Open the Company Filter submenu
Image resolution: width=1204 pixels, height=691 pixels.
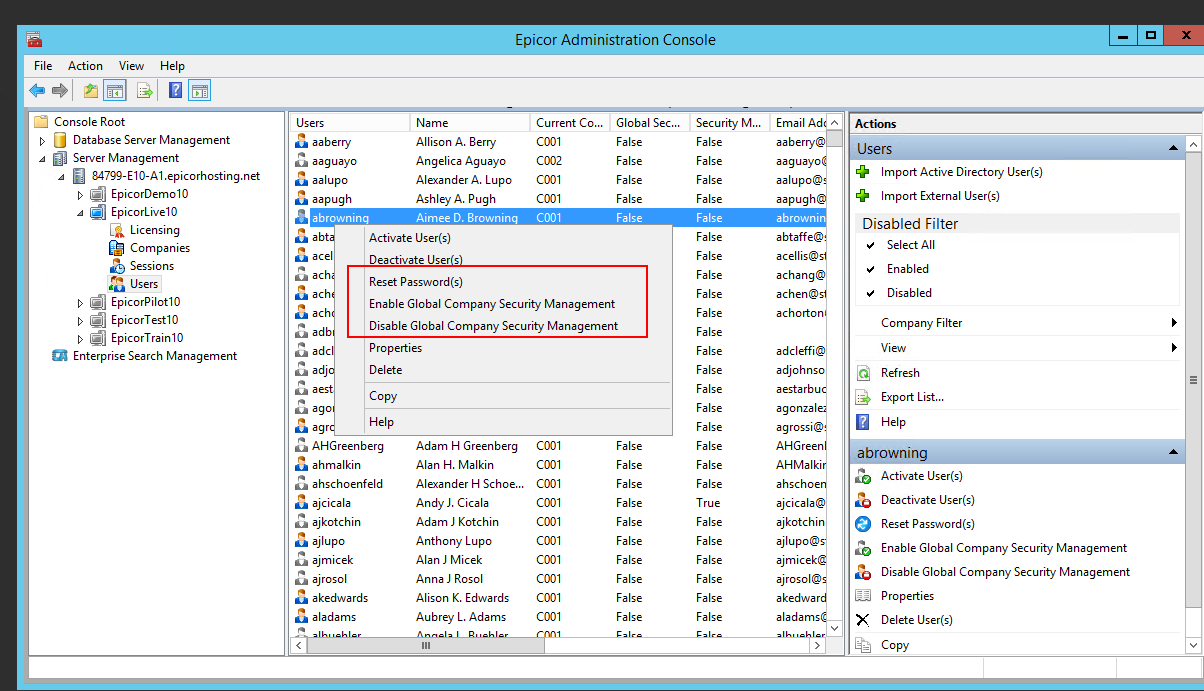pos(1017,323)
